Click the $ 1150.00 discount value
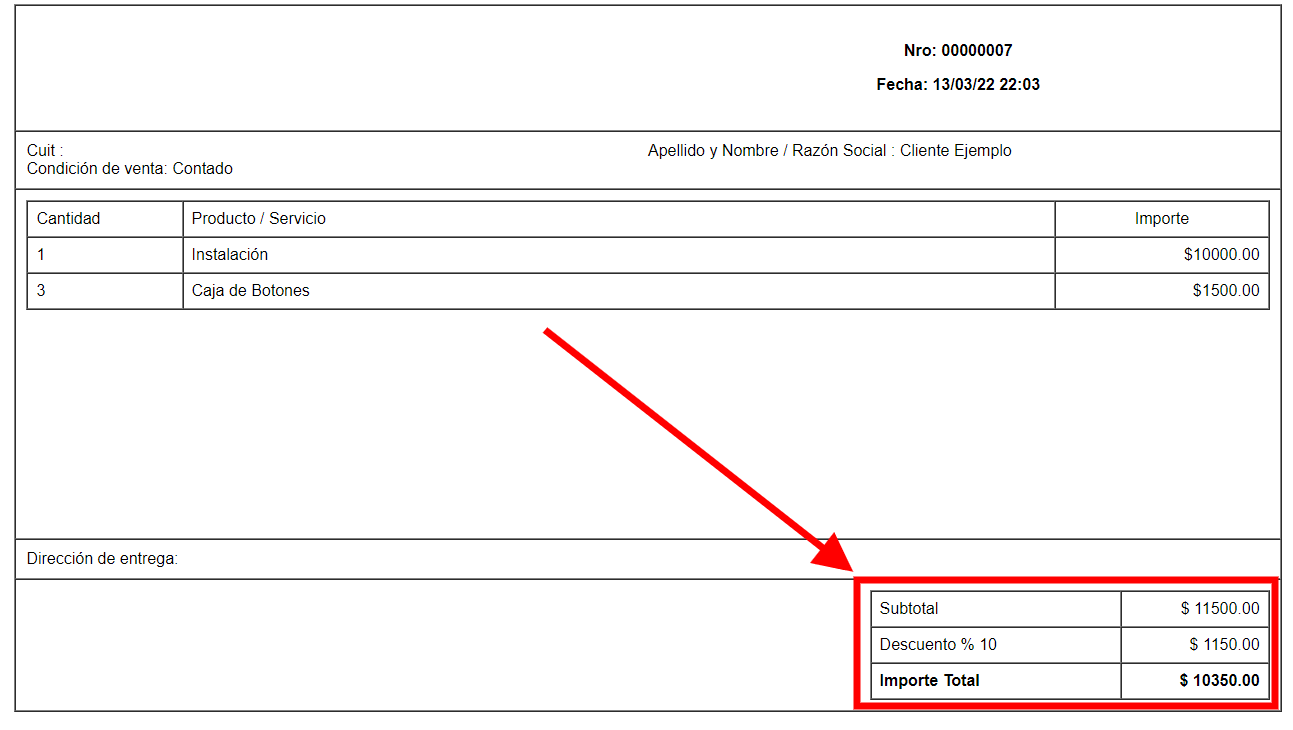 point(1224,645)
